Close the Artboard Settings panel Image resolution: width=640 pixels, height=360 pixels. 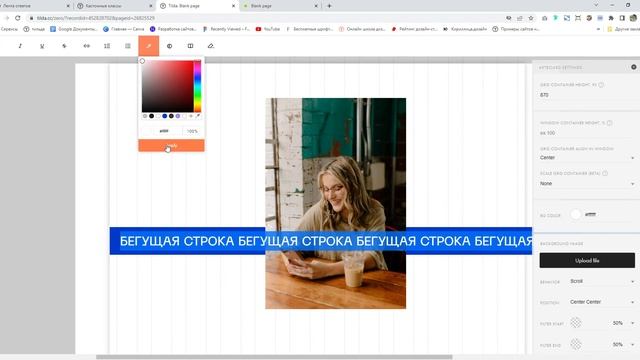(633, 67)
